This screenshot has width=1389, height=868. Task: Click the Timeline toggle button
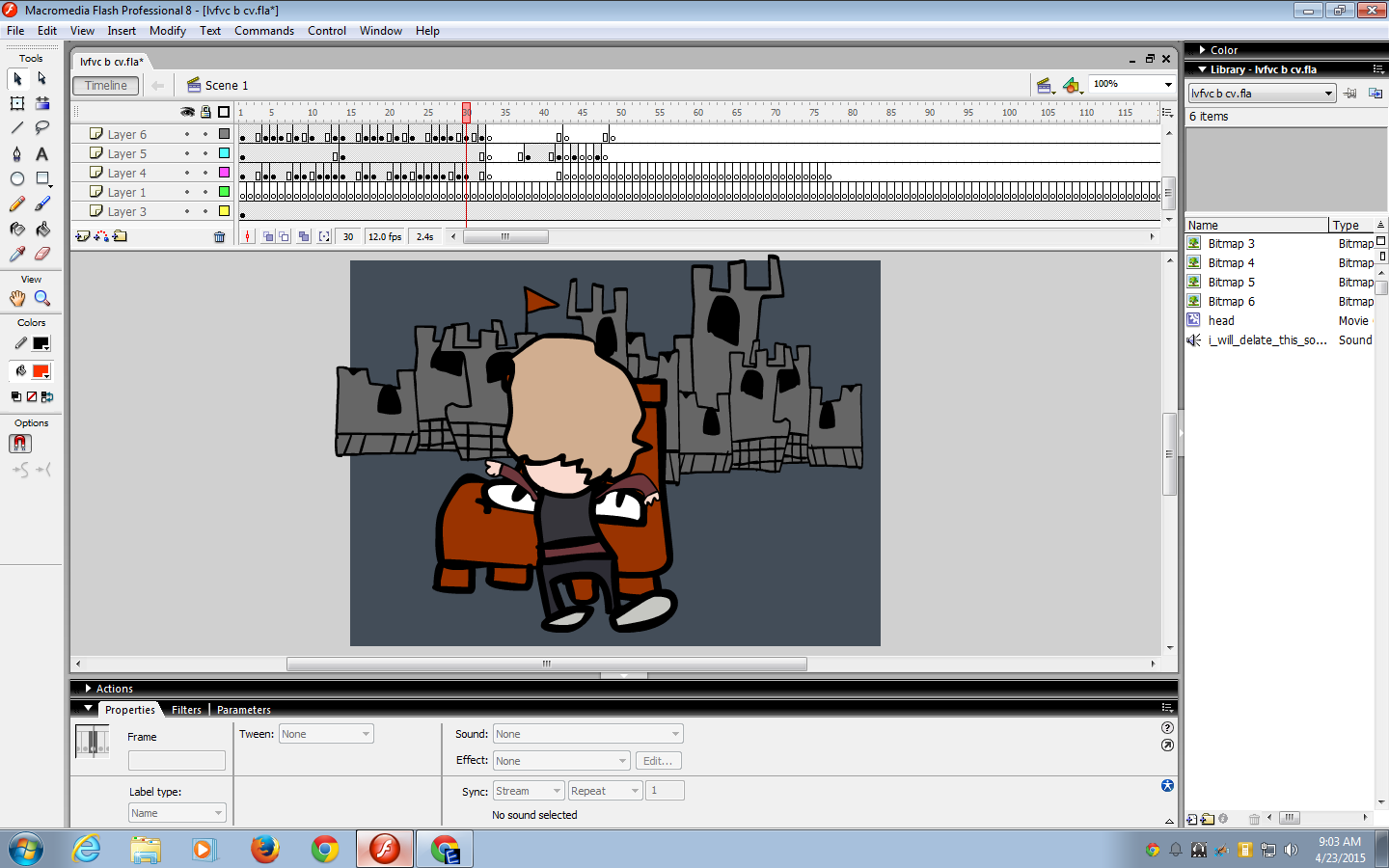tap(106, 86)
